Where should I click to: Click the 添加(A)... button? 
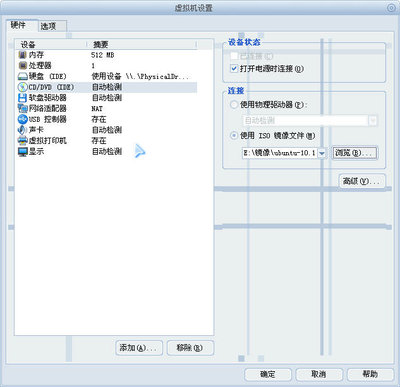pyautogui.click(x=139, y=348)
